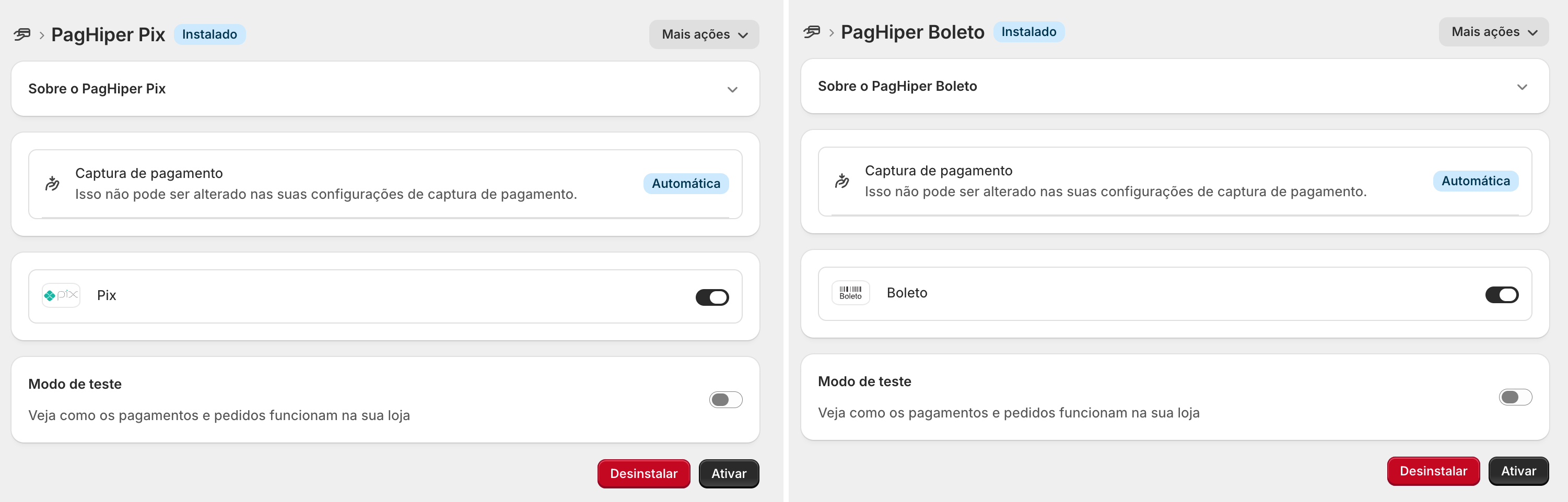This screenshot has width=1568, height=502.
Task: Open Mais ações dropdown for PagHiper Boleto
Action: click(1493, 32)
